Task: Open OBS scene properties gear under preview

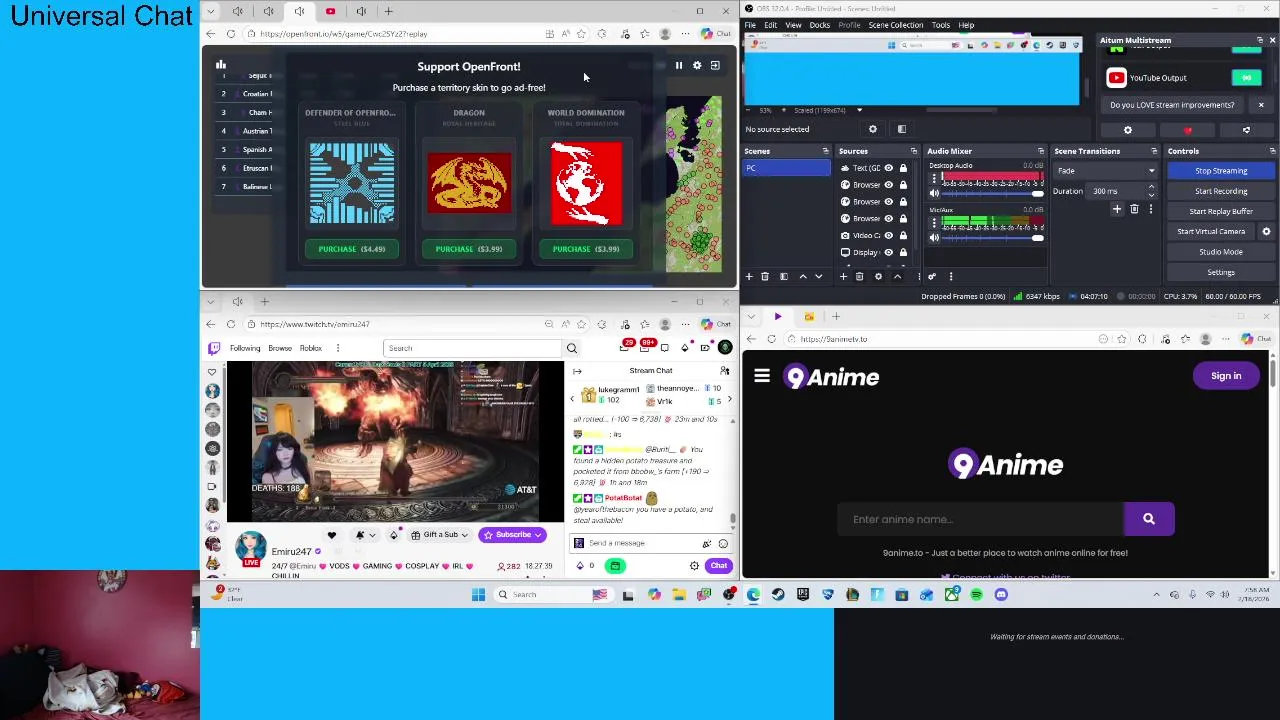Action: (873, 129)
